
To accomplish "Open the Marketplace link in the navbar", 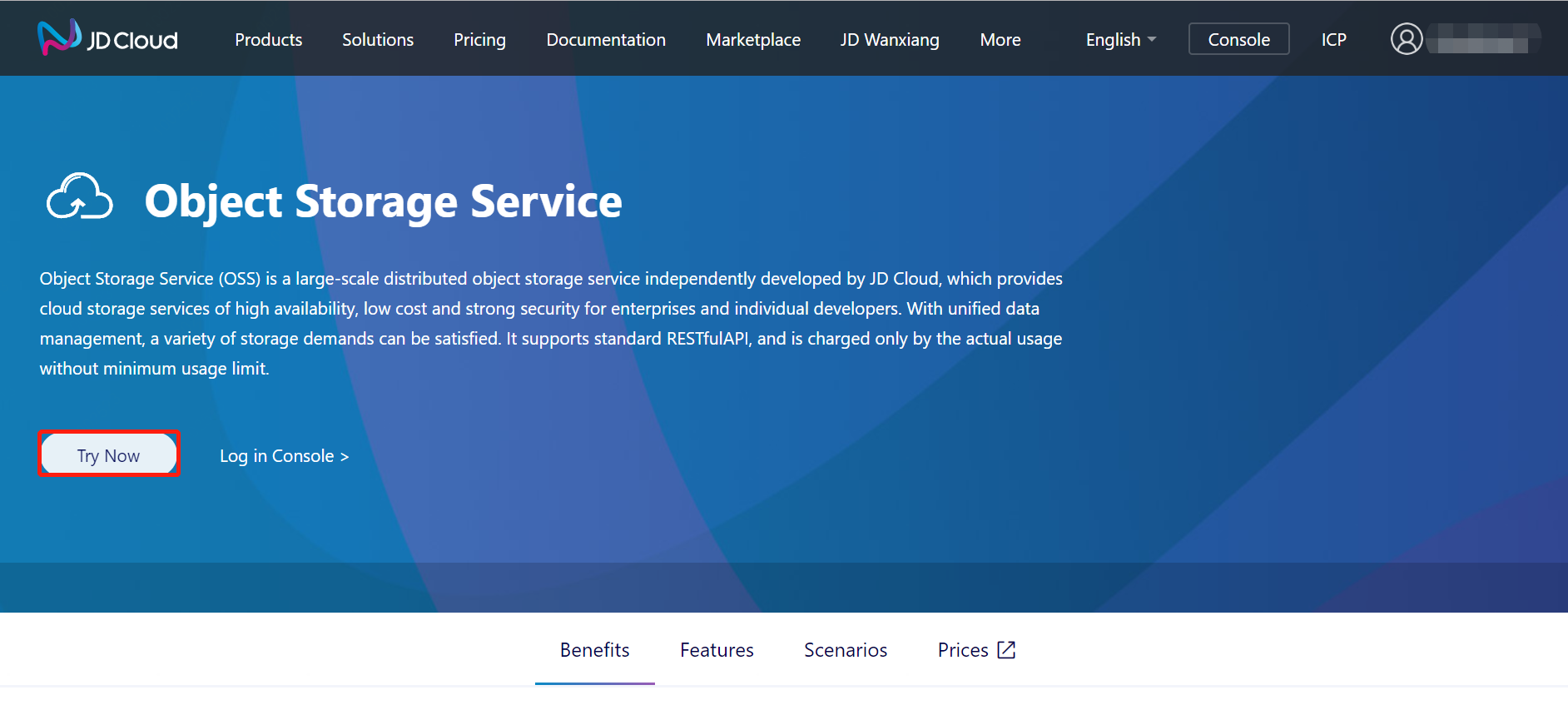I will 753,39.
